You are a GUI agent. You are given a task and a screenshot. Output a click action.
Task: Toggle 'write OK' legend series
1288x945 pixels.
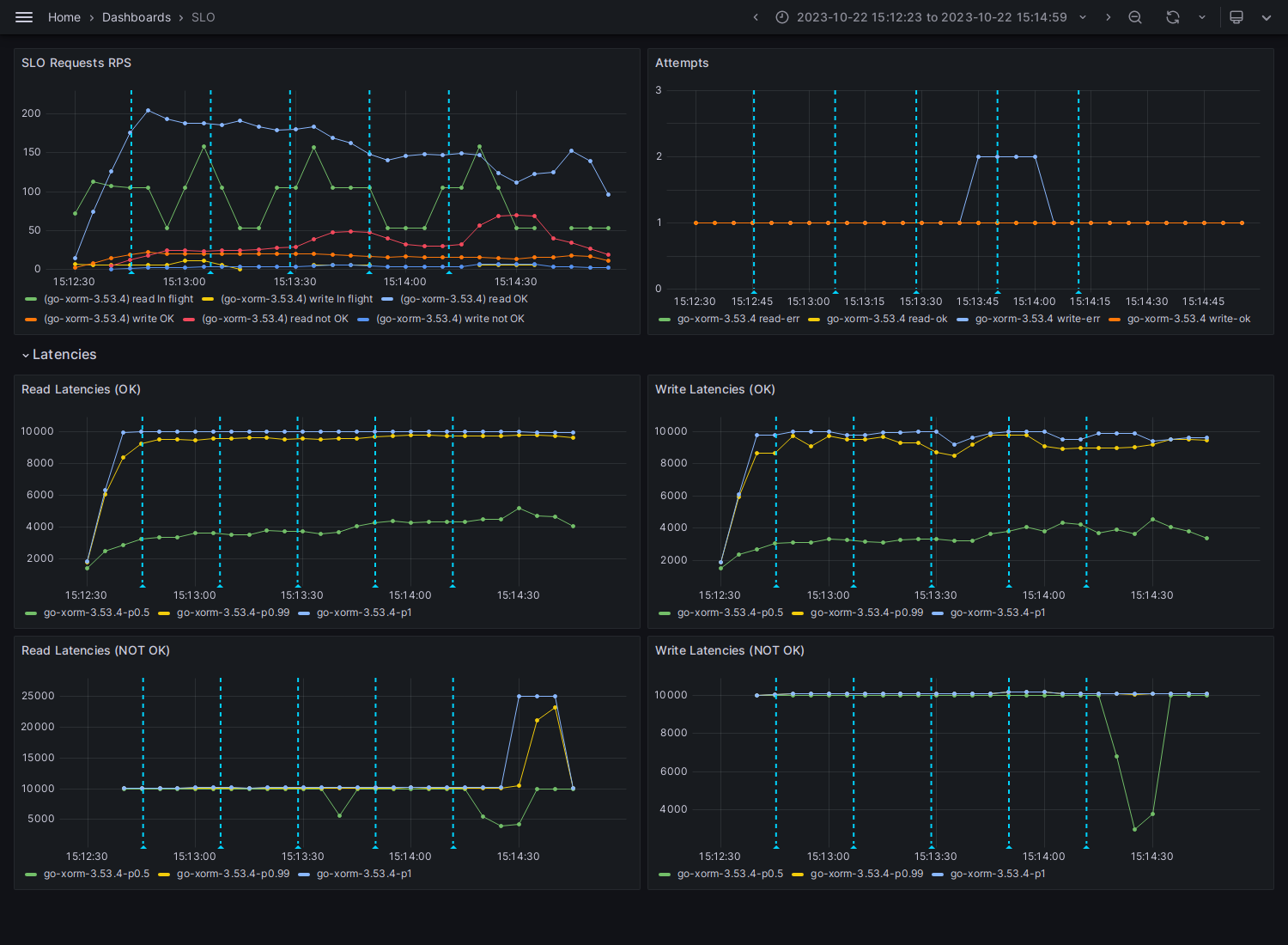click(x=109, y=319)
